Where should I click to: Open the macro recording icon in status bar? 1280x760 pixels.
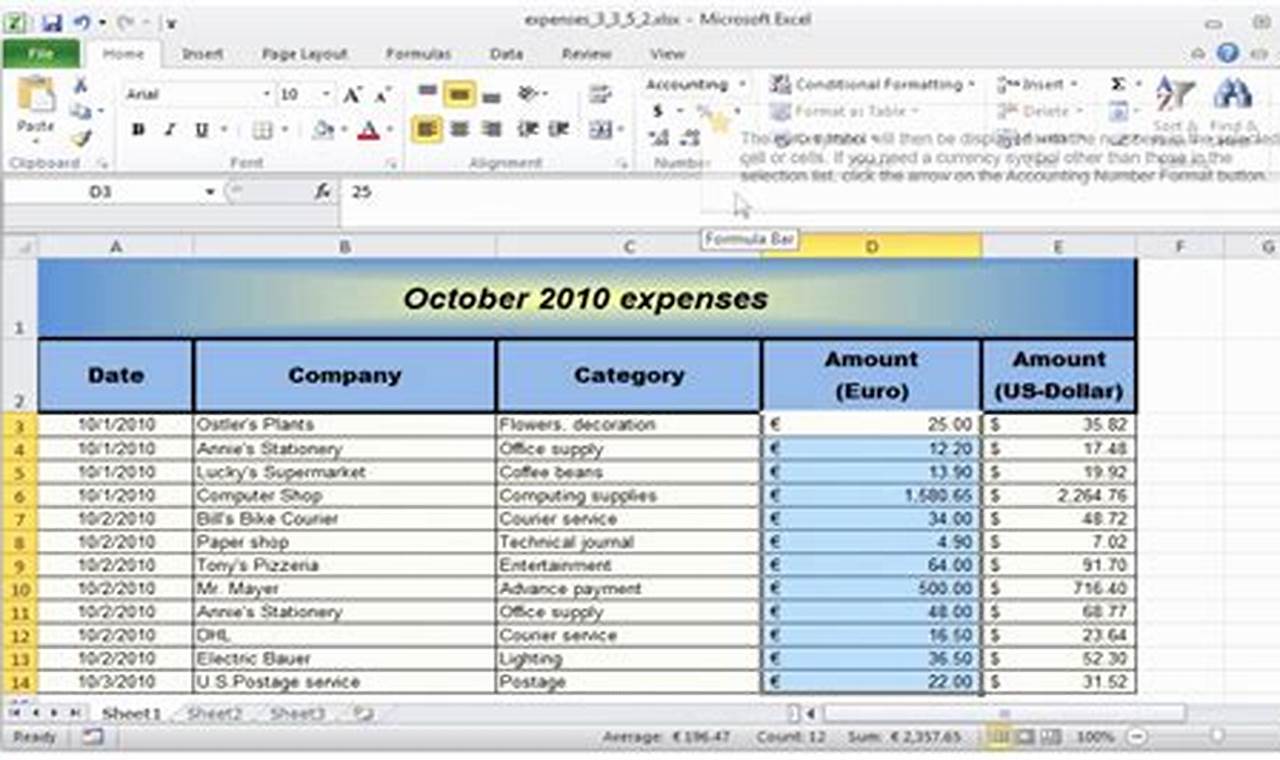[x=92, y=737]
